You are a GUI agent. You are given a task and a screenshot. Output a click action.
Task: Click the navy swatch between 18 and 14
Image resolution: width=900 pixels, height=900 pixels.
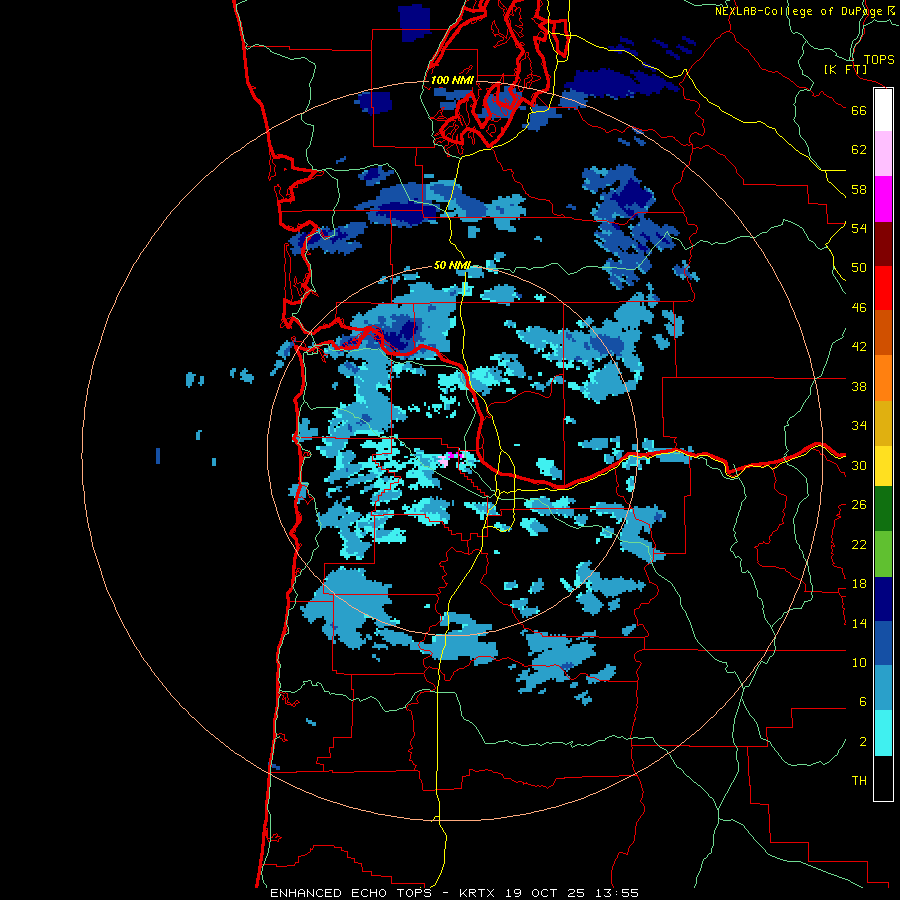click(x=883, y=599)
